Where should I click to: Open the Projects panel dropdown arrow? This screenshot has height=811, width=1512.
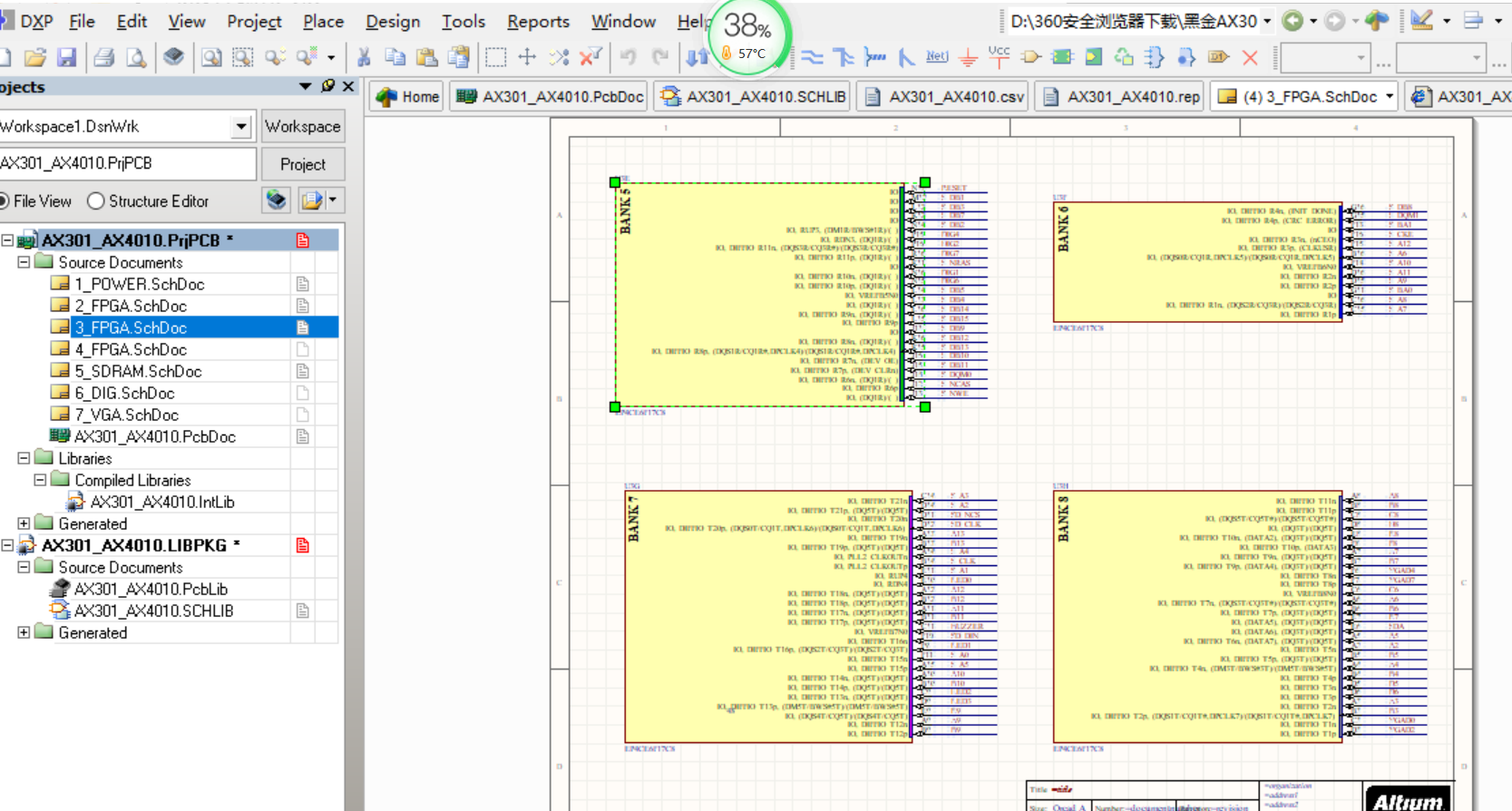(x=305, y=86)
